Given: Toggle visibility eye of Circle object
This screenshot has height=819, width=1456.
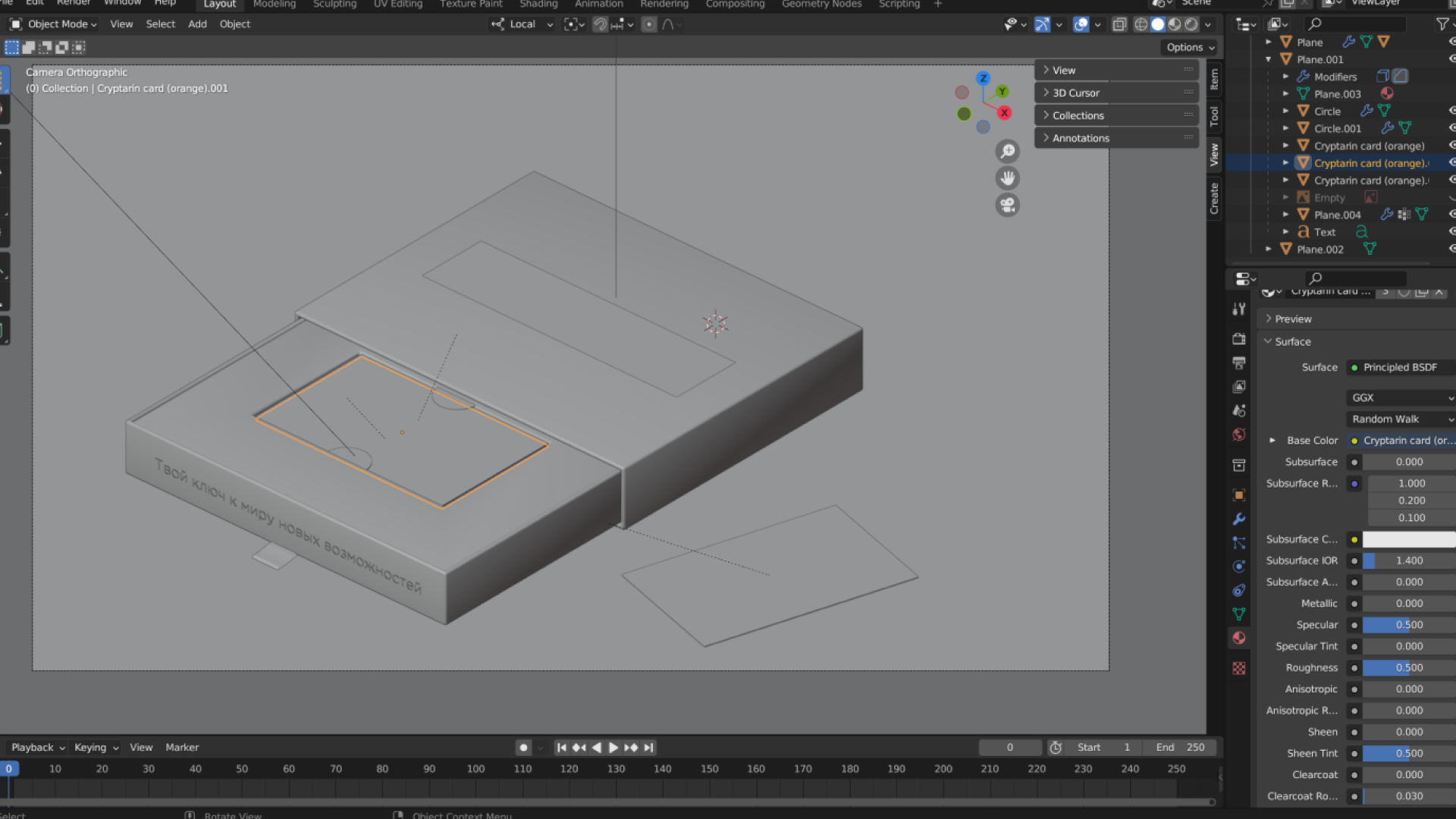Looking at the screenshot, I should 1451,111.
